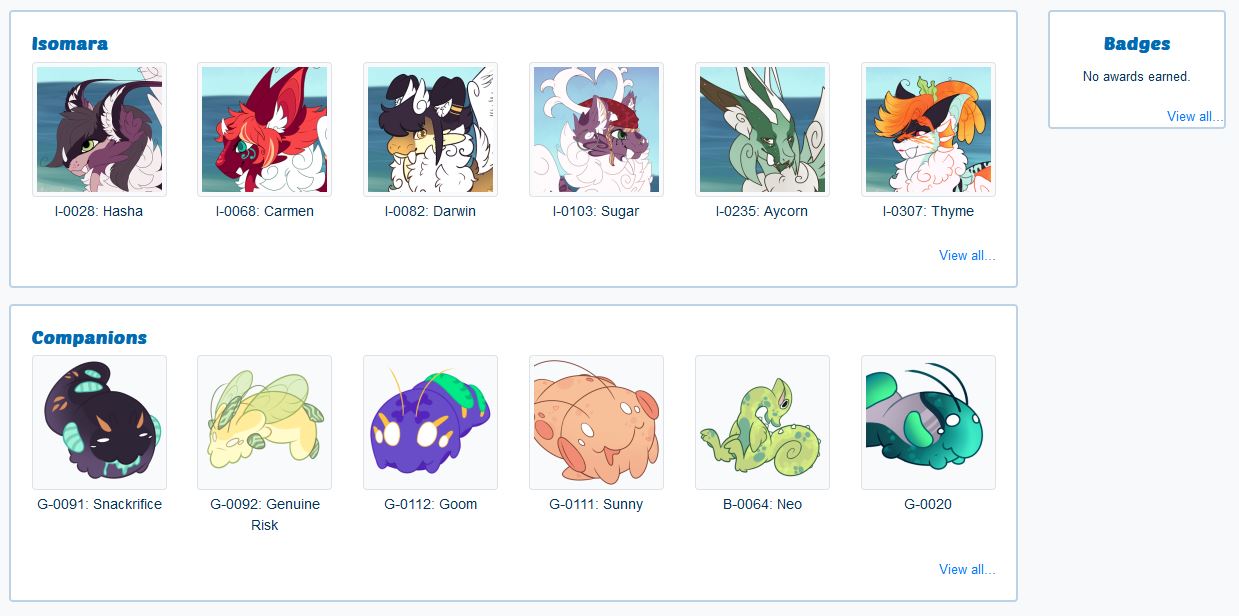Follow the 'I-0028: Hasha' text link

99,211
